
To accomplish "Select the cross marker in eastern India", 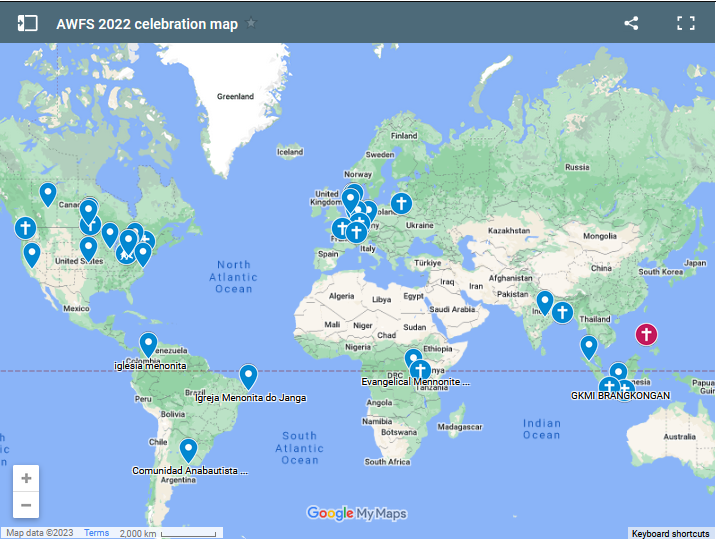I will pos(563,312).
